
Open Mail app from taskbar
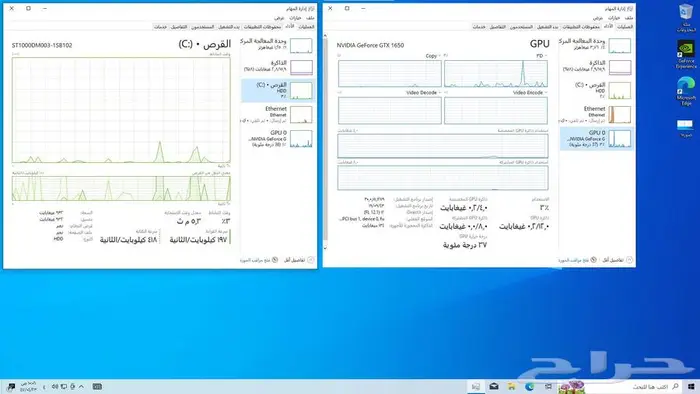pyautogui.click(x=494, y=386)
